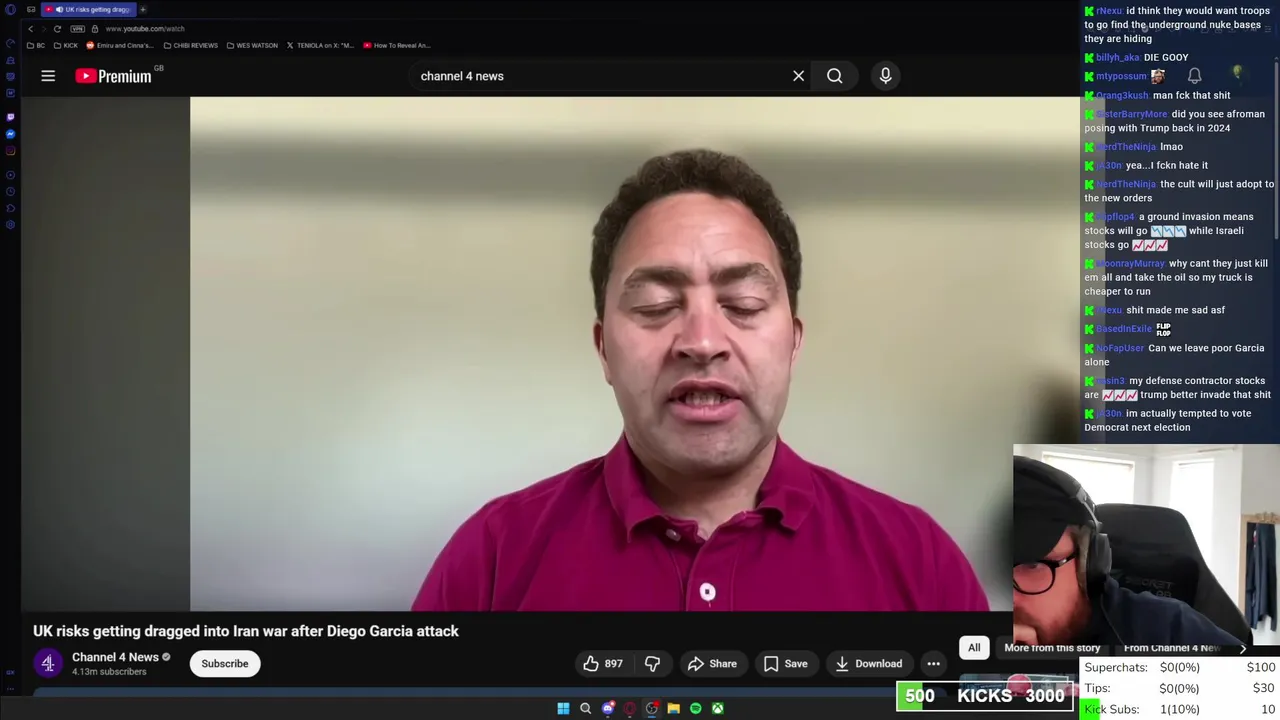
Task: Open Xbox app from the taskbar
Action: click(718, 708)
